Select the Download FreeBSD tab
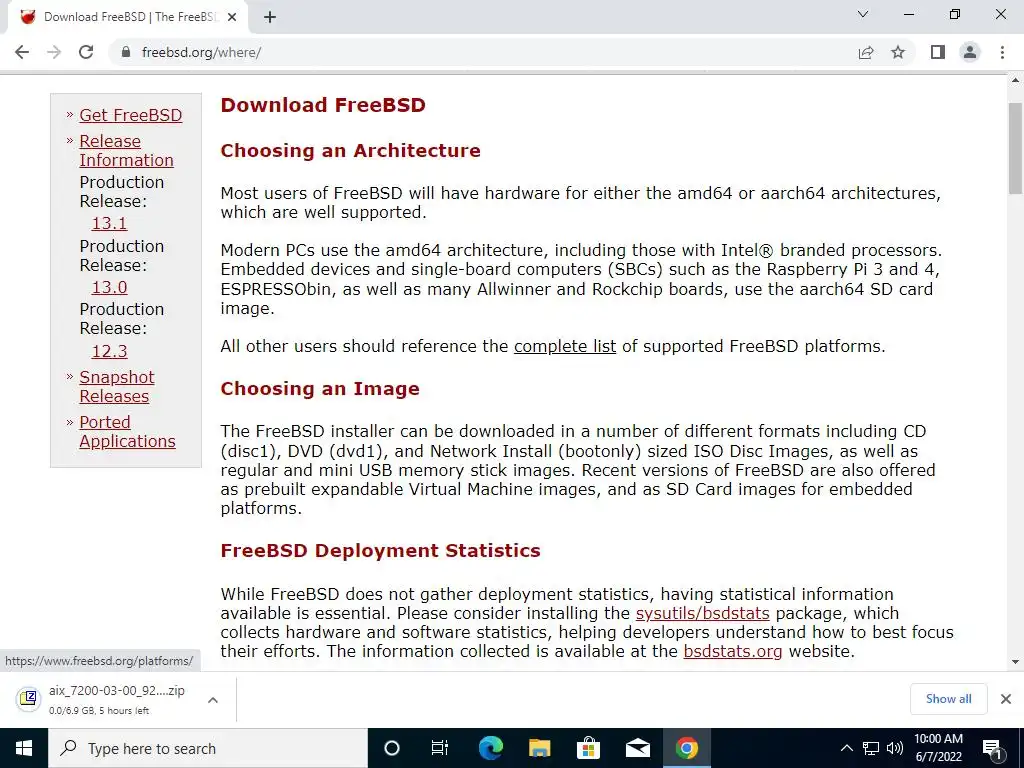 click(x=127, y=17)
